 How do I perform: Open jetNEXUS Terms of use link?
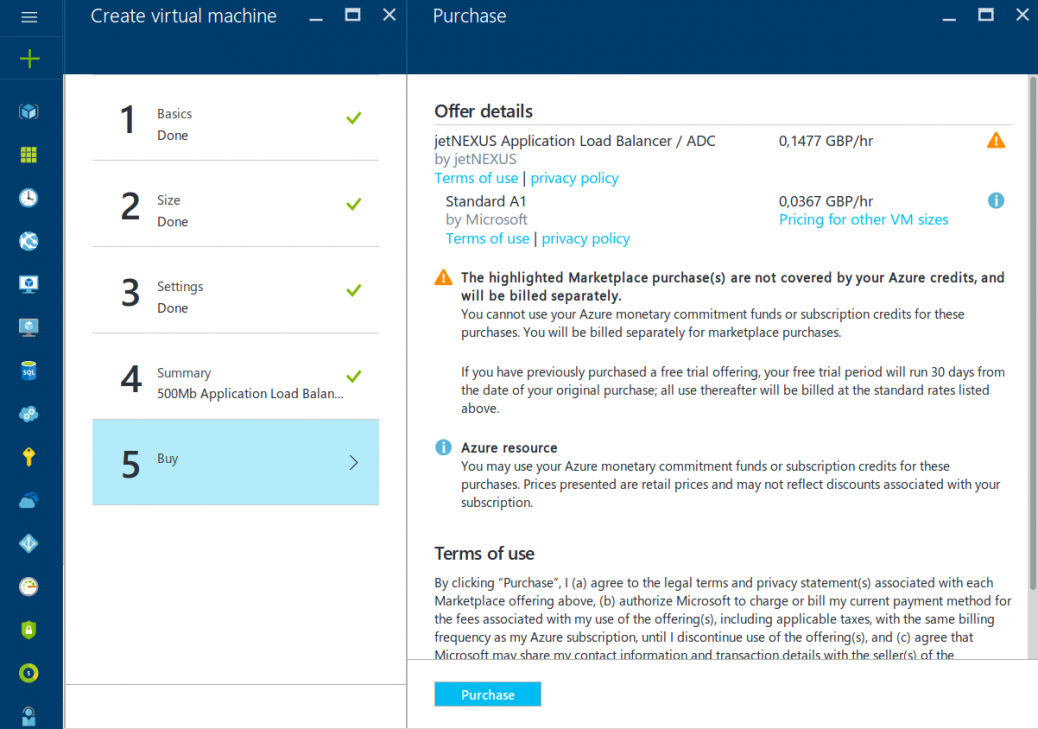click(476, 177)
